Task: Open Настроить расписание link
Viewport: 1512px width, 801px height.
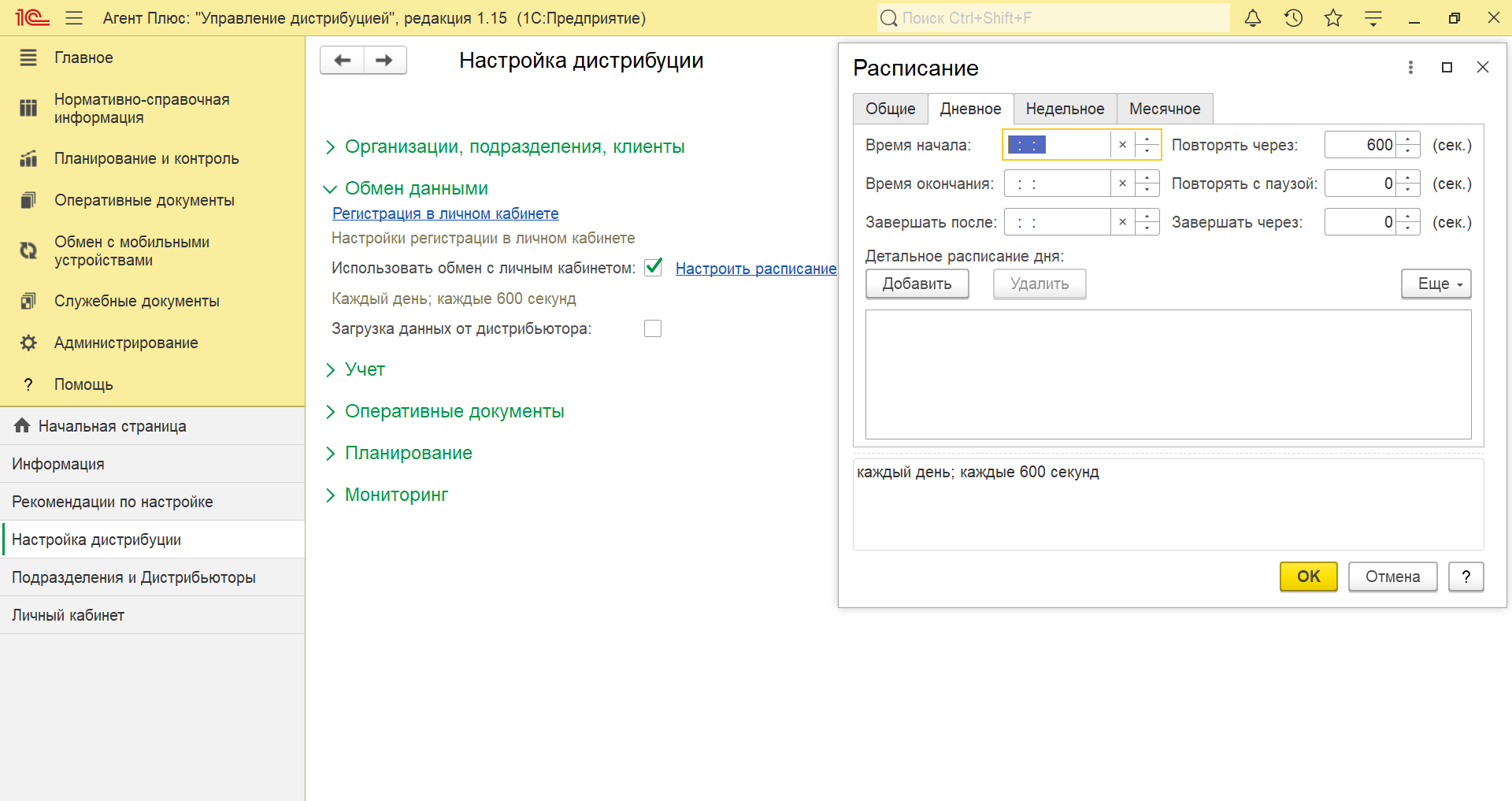Action: tap(755, 269)
